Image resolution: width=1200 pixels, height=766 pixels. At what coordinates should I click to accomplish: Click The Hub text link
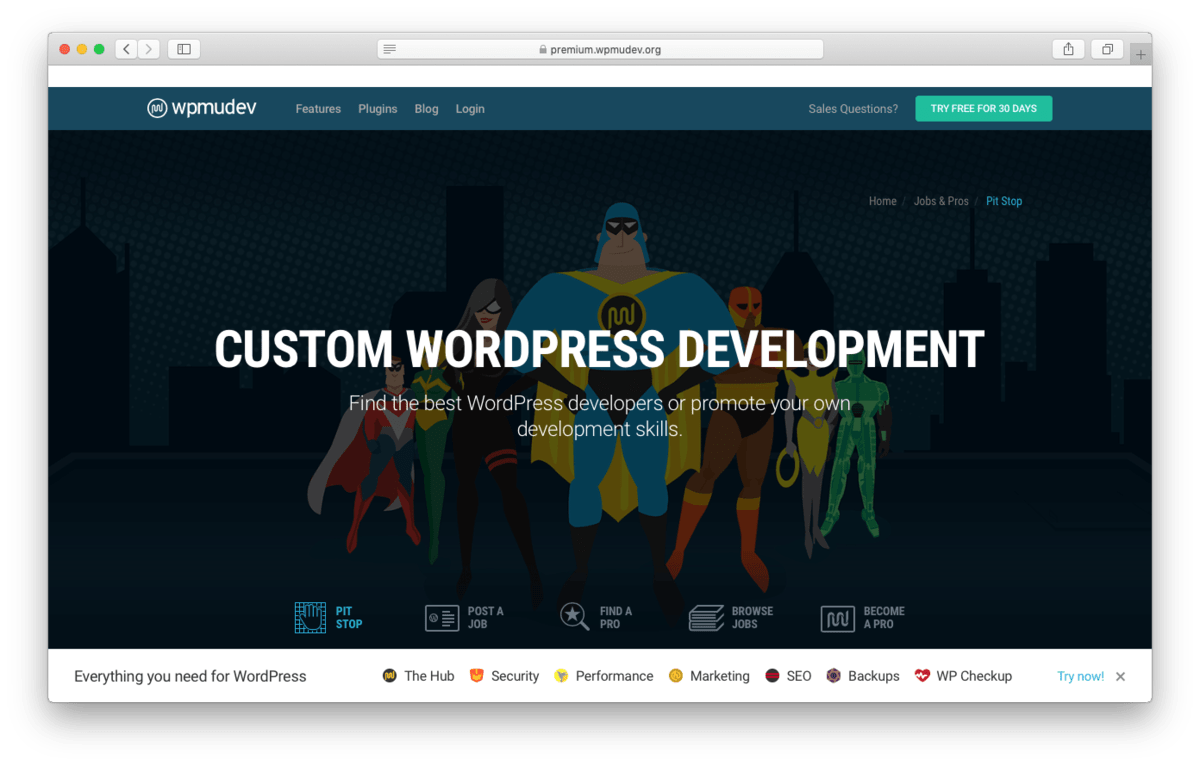pyautogui.click(x=429, y=676)
